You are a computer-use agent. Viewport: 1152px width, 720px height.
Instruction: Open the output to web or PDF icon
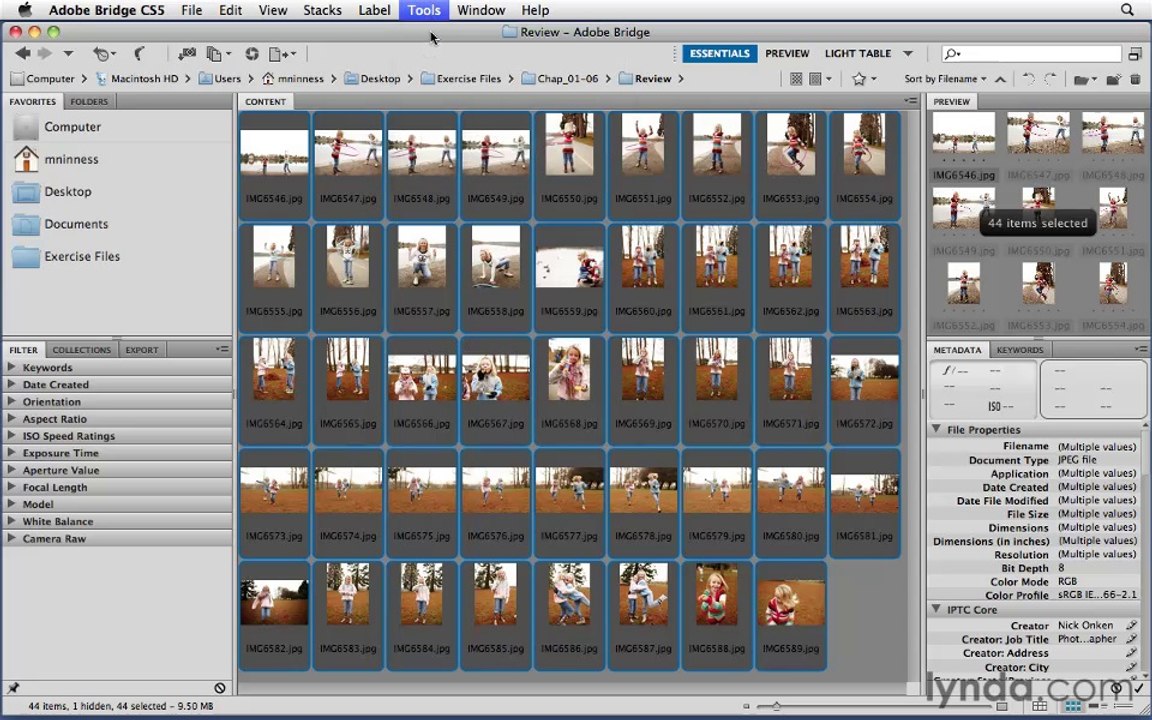282,54
